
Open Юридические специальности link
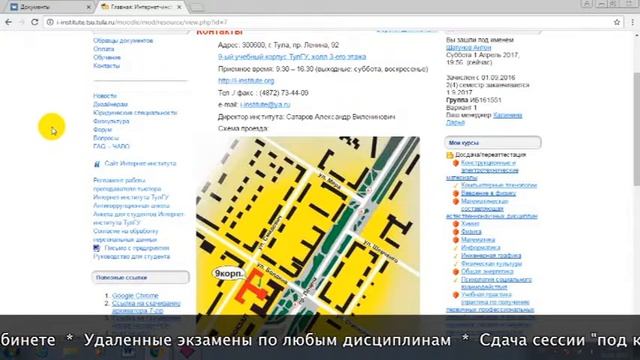tap(135, 113)
